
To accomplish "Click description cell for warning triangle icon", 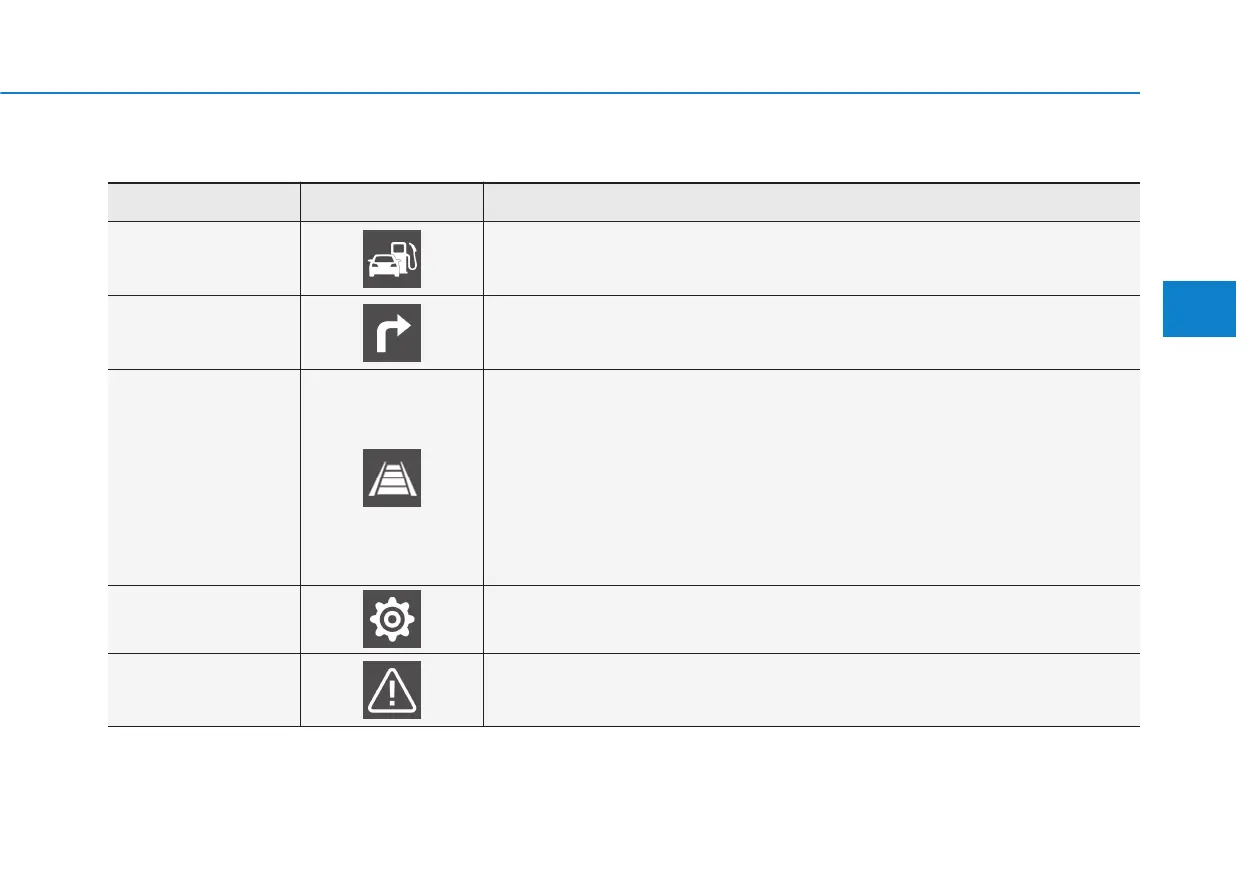I will click(x=811, y=689).
